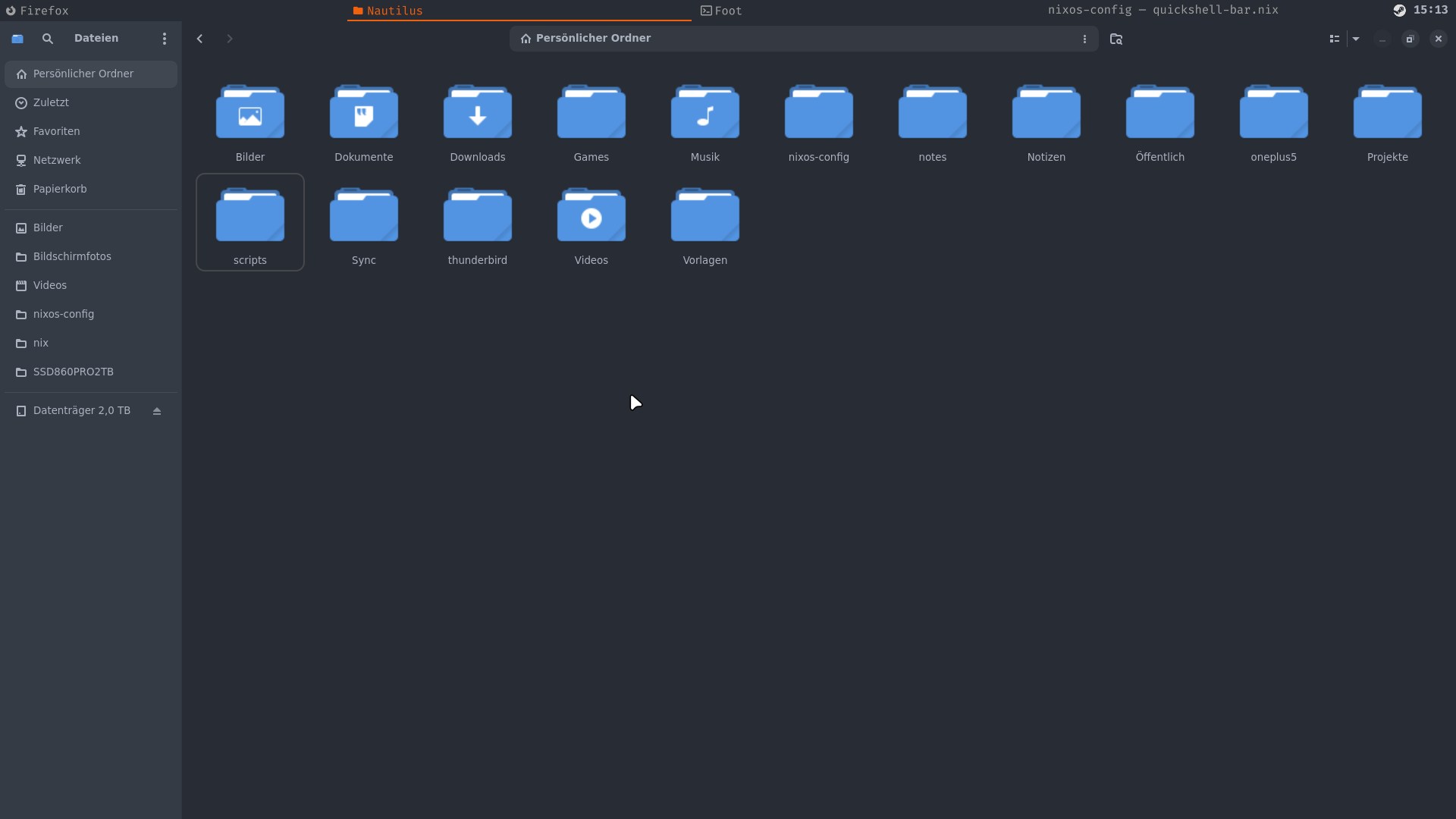Screen dimensions: 1456x819
Task: Switch to Nautilus in top bar
Action: pos(519,11)
